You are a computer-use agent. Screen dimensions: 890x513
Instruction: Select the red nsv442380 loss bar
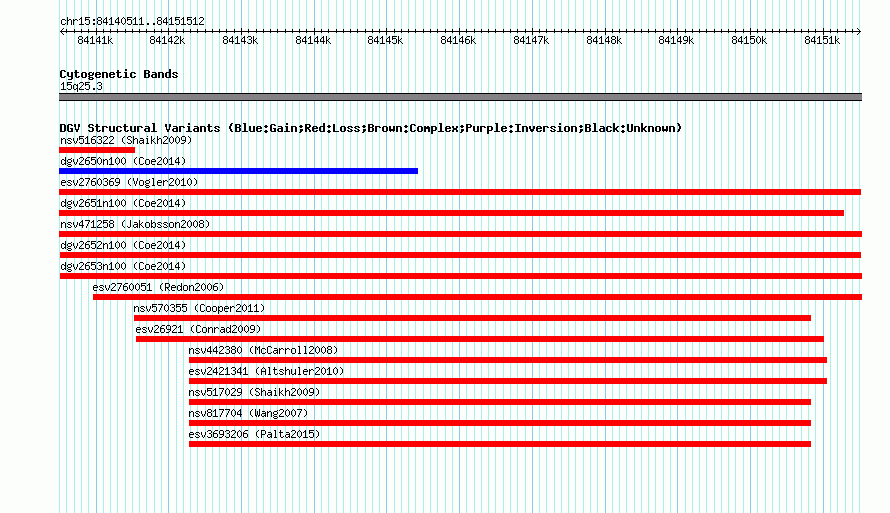click(x=508, y=360)
